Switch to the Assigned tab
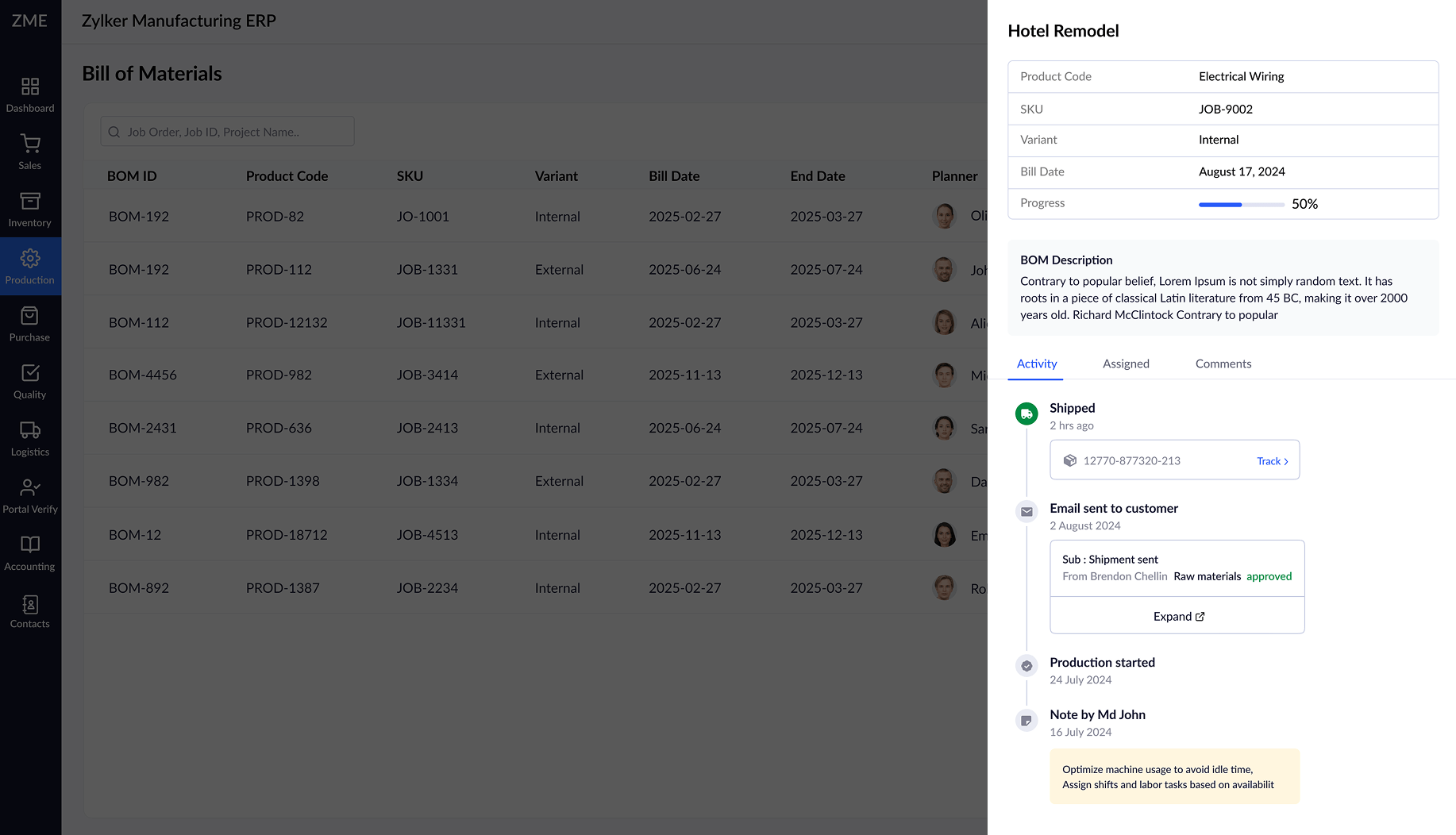Viewport: 1456px width, 835px height. coord(1126,364)
